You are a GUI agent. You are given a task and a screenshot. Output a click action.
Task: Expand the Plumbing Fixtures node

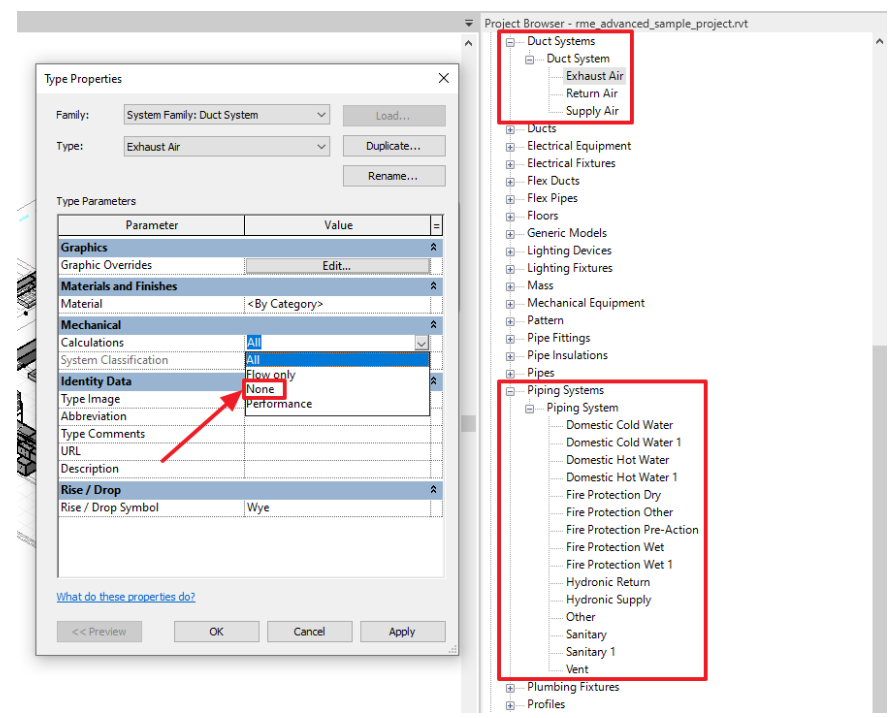pyautogui.click(x=510, y=688)
